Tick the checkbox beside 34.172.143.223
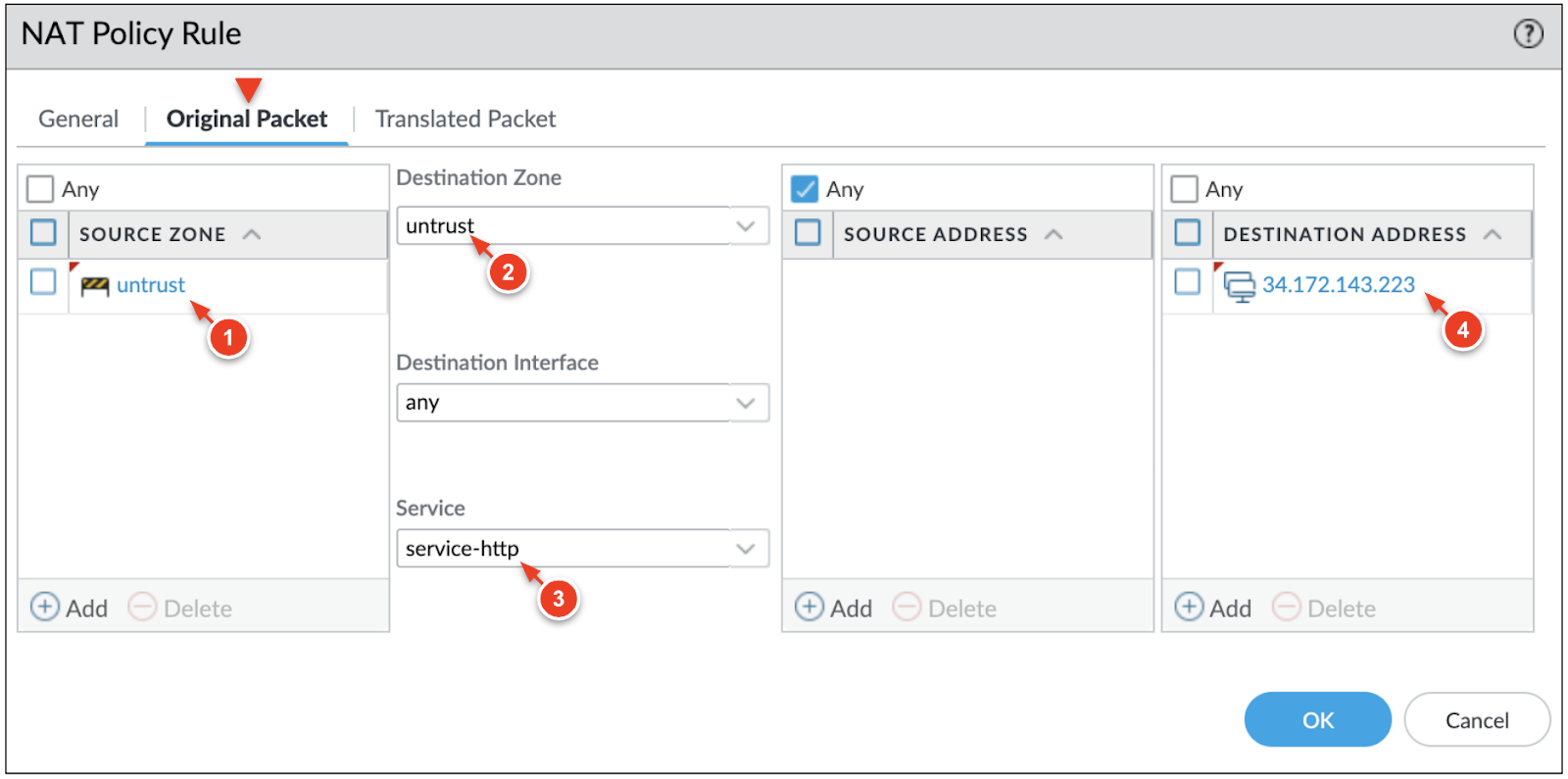Screen dimensions: 1568x779 [1187, 282]
